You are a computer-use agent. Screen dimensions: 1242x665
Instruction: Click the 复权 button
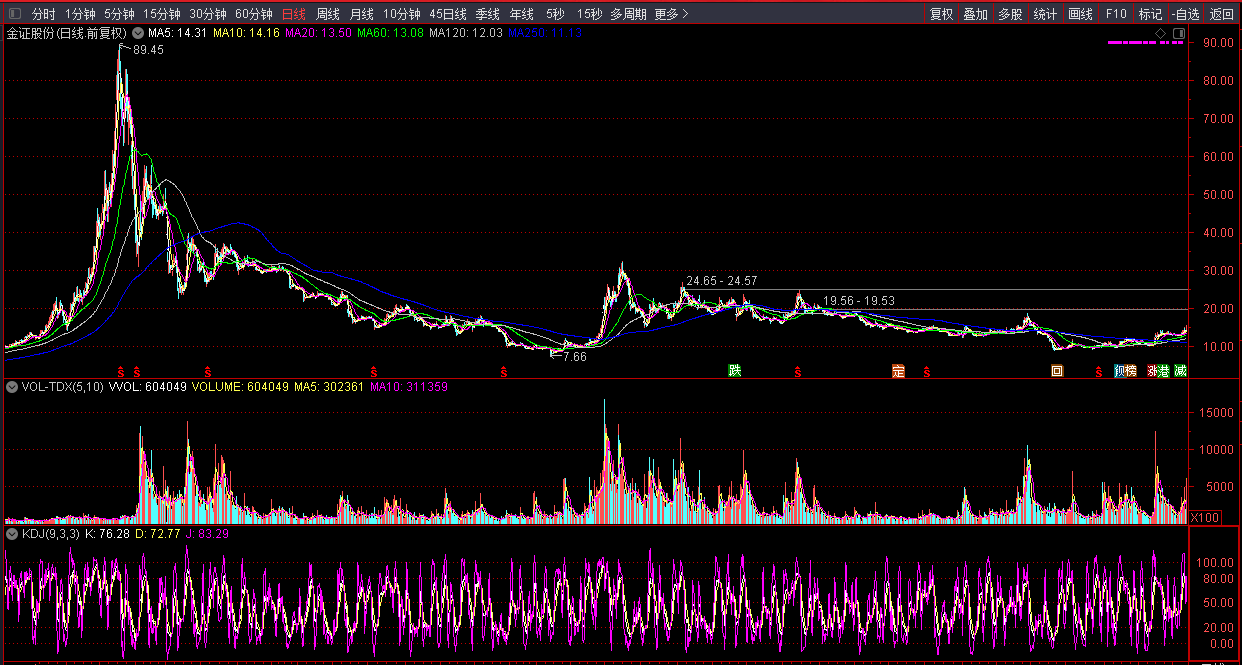(941, 15)
